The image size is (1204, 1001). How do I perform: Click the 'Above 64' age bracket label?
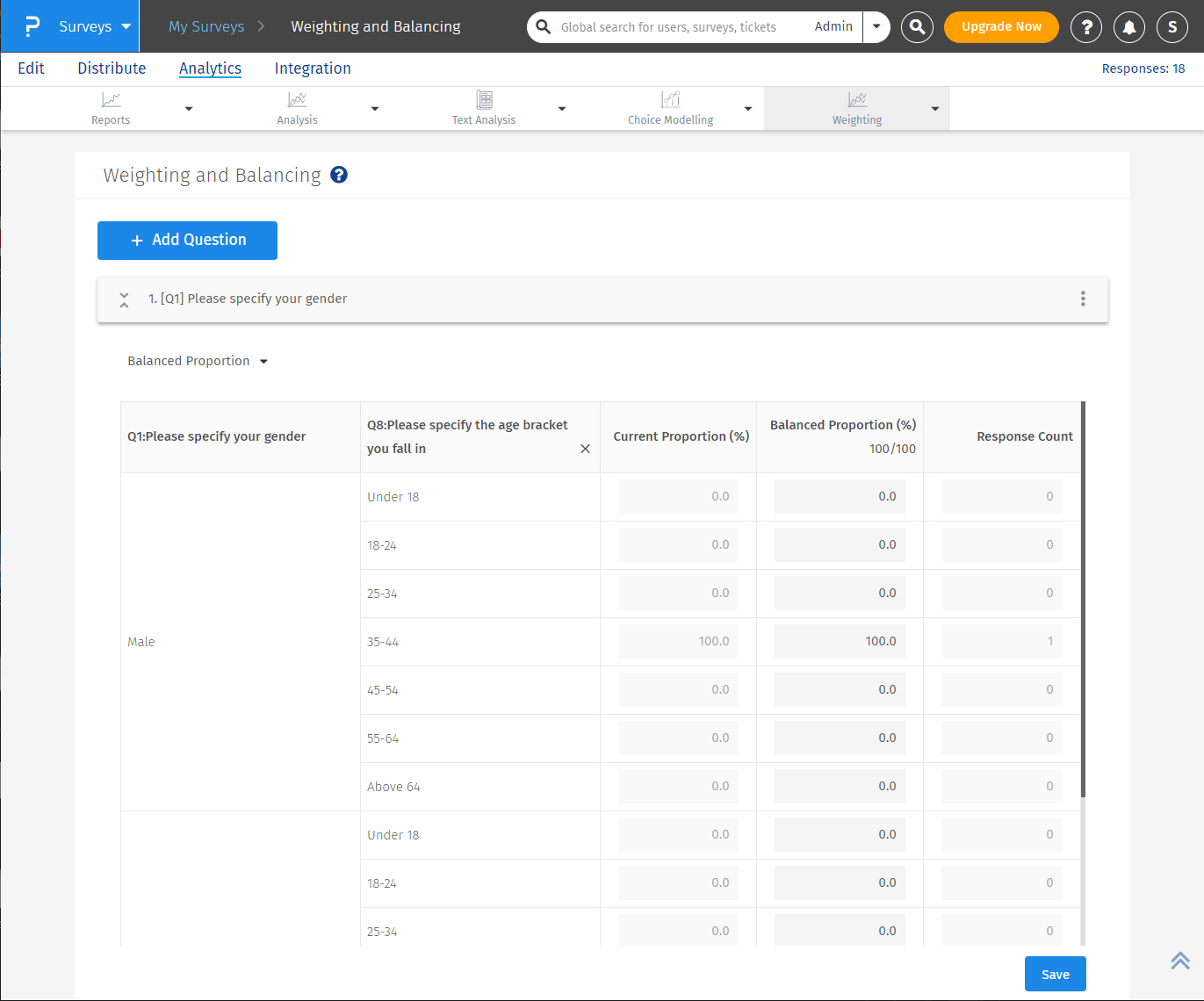pos(393,787)
